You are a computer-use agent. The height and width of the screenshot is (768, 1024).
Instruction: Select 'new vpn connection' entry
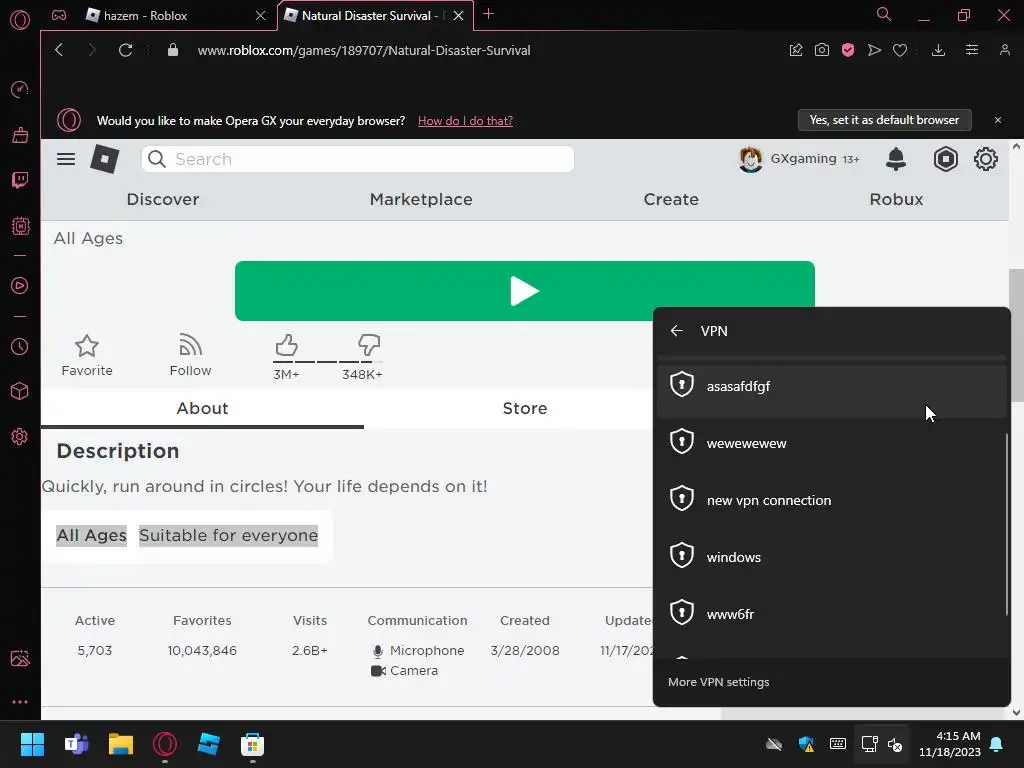831,500
